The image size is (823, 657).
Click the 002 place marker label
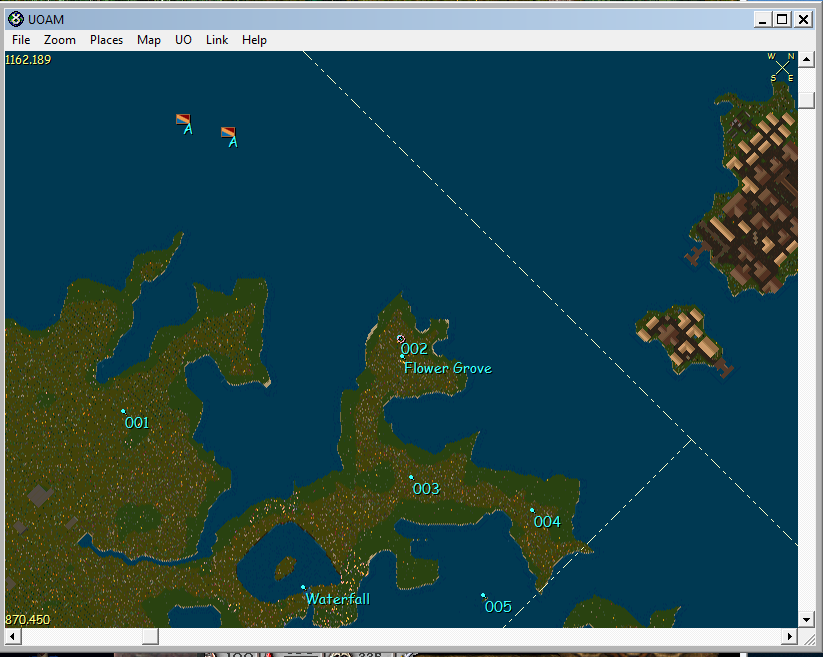[414, 348]
